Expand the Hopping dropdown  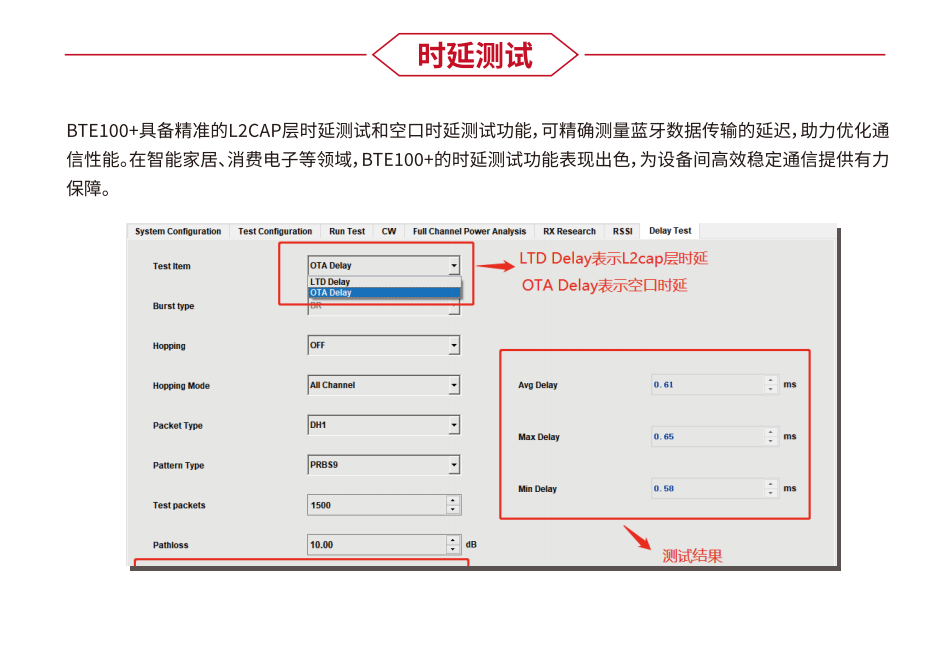tap(454, 346)
